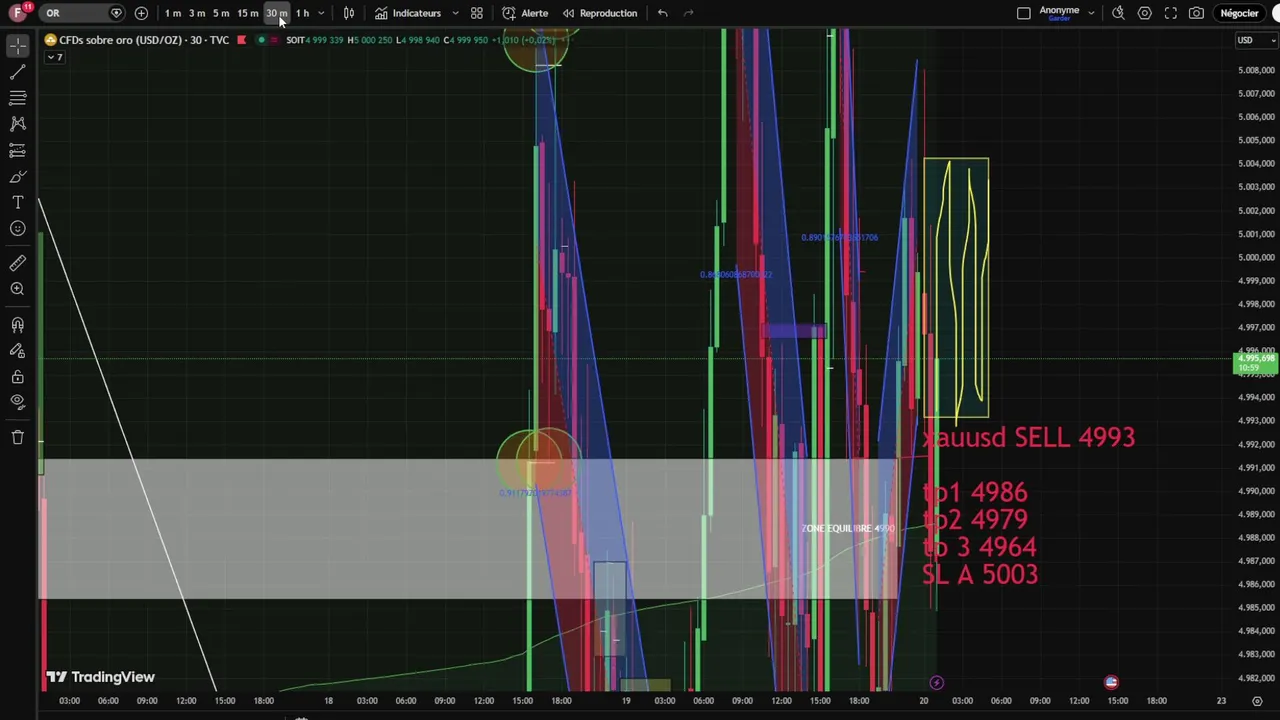
Task: Open the chart patterns tool
Action: pos(18,124)
